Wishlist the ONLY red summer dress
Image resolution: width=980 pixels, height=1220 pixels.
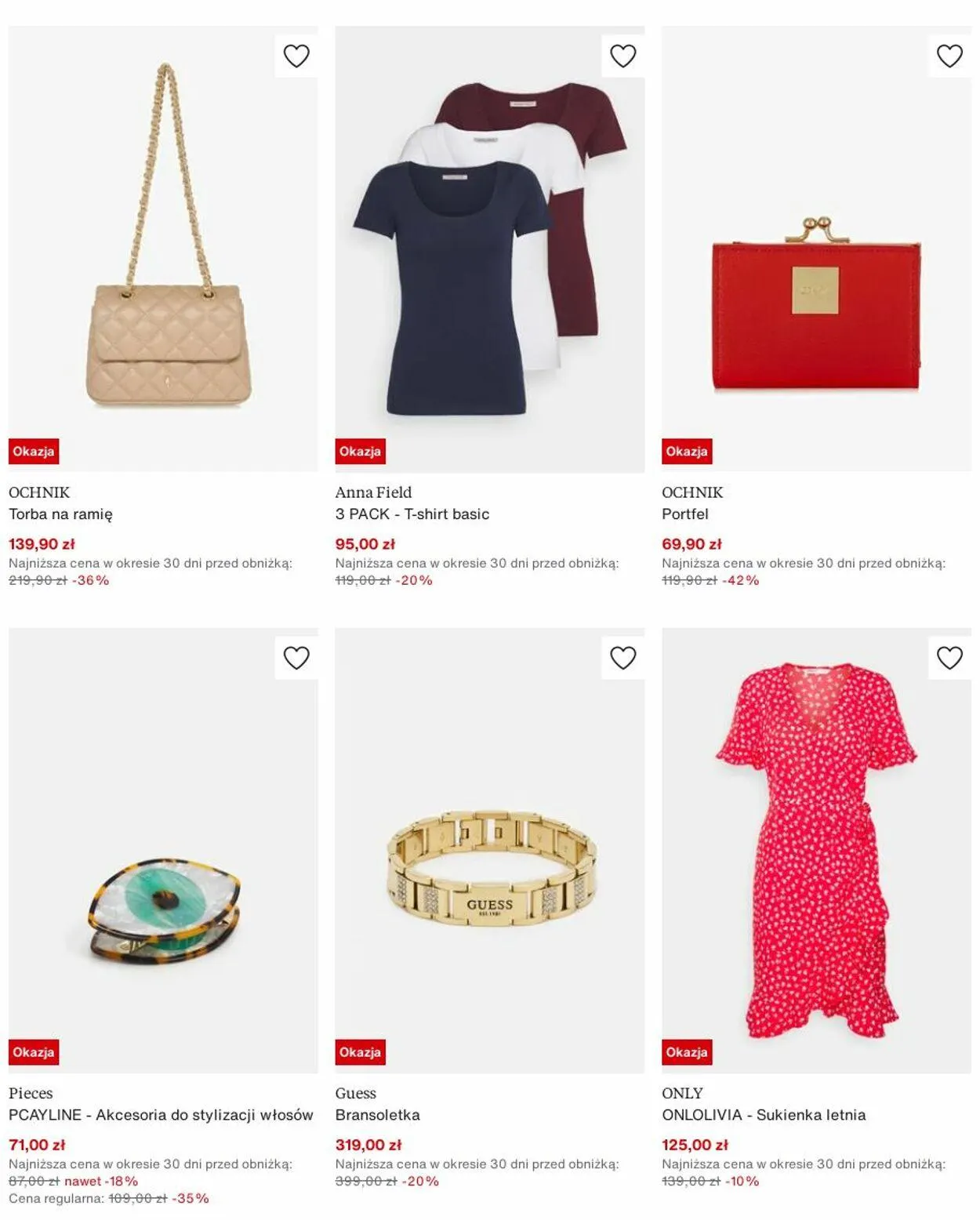[949, 658]
